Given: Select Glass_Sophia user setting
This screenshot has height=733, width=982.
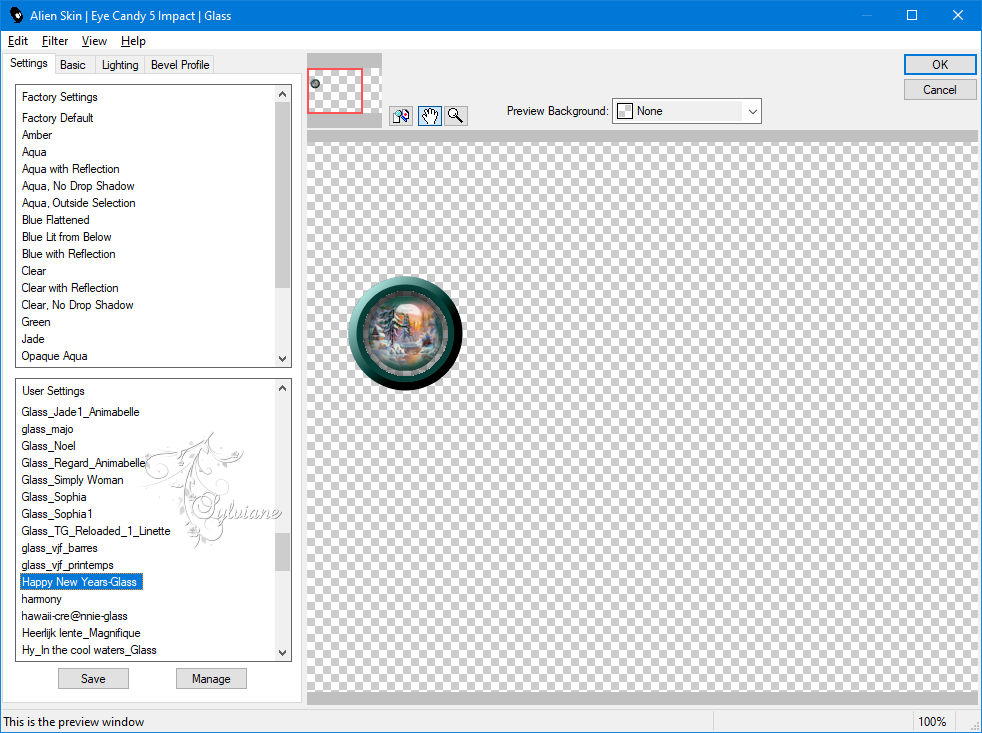Looking at the screenshot, I should pos(54,496).
